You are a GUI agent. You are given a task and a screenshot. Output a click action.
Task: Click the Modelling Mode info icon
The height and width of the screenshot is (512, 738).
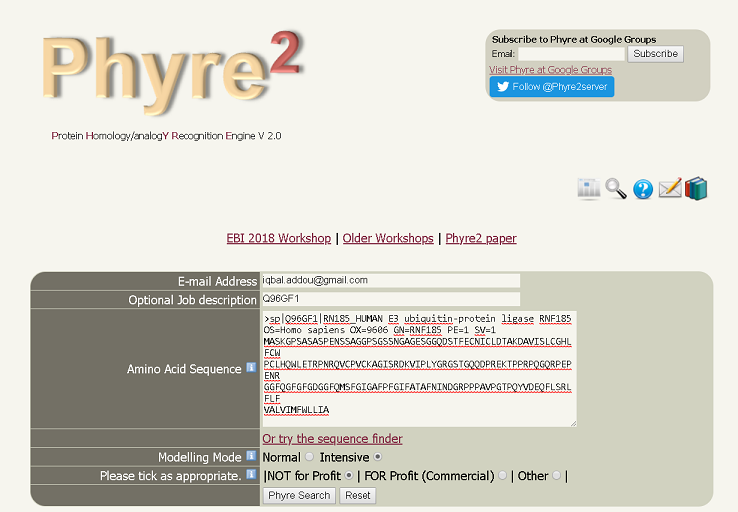click(x=251, y=456)
